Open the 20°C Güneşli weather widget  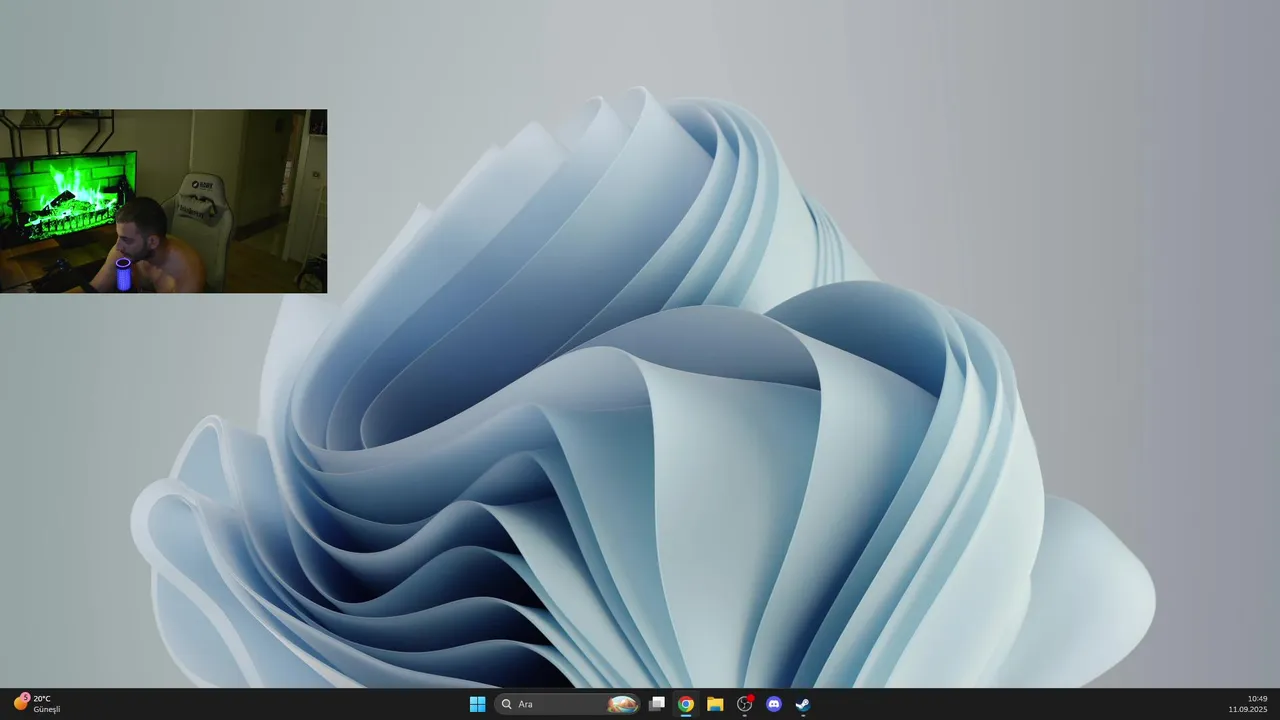[x=37, y=704]
